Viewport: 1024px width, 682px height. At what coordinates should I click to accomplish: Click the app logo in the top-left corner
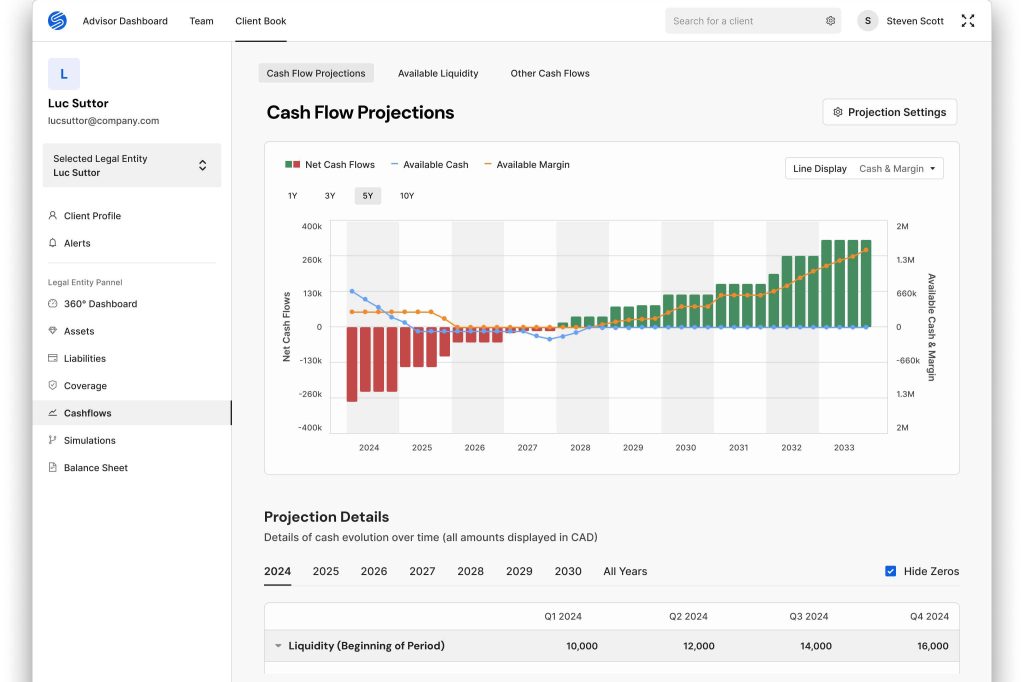(57, 21)
